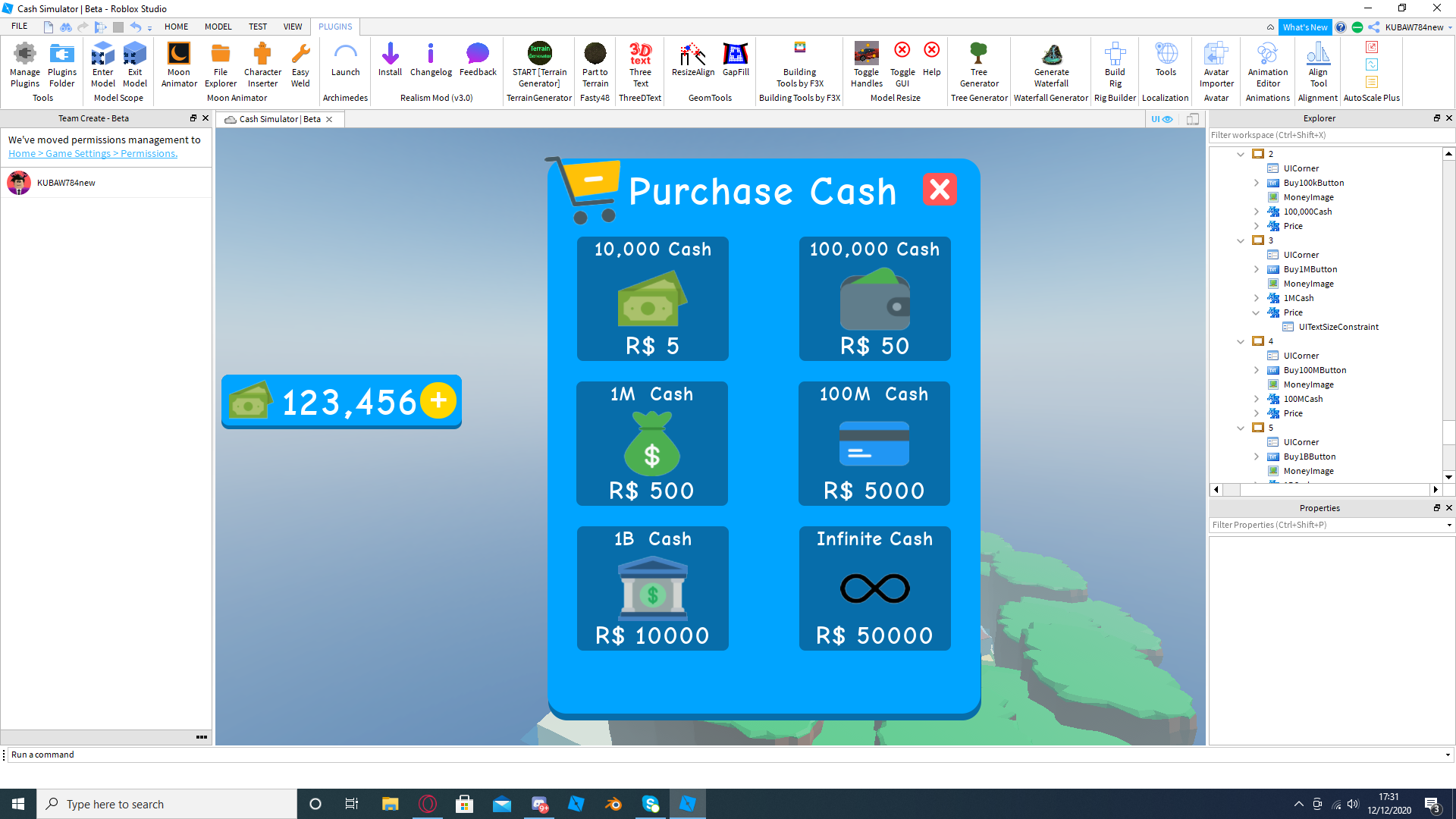Collapse folder 3 in Explorer
The image size is (1456, 819).
[x=1241, y=240]
